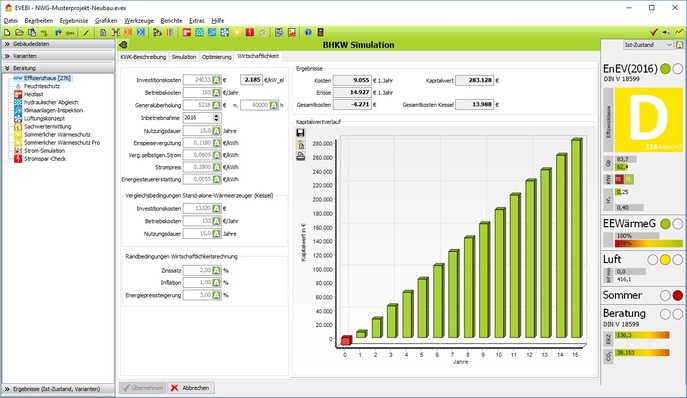Click the red checkmark icon in top right
This screenshot has width=687, height=398.
click(x=654, y=32)
